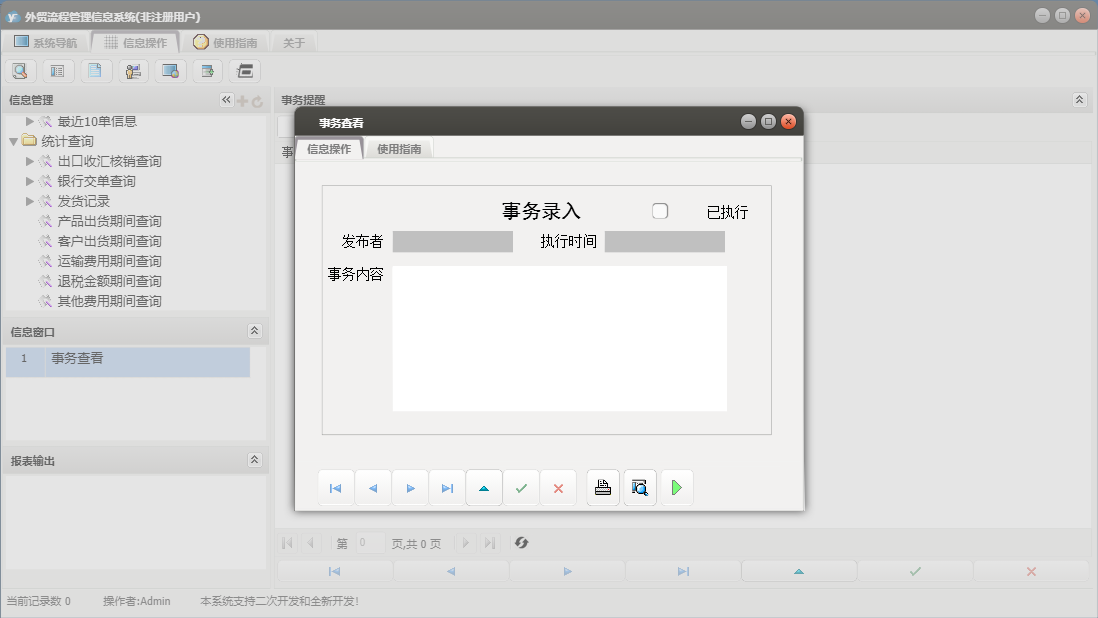Open the document toolbar icon
Viewport: 1098px width, 618px height.
click(95, 71)
